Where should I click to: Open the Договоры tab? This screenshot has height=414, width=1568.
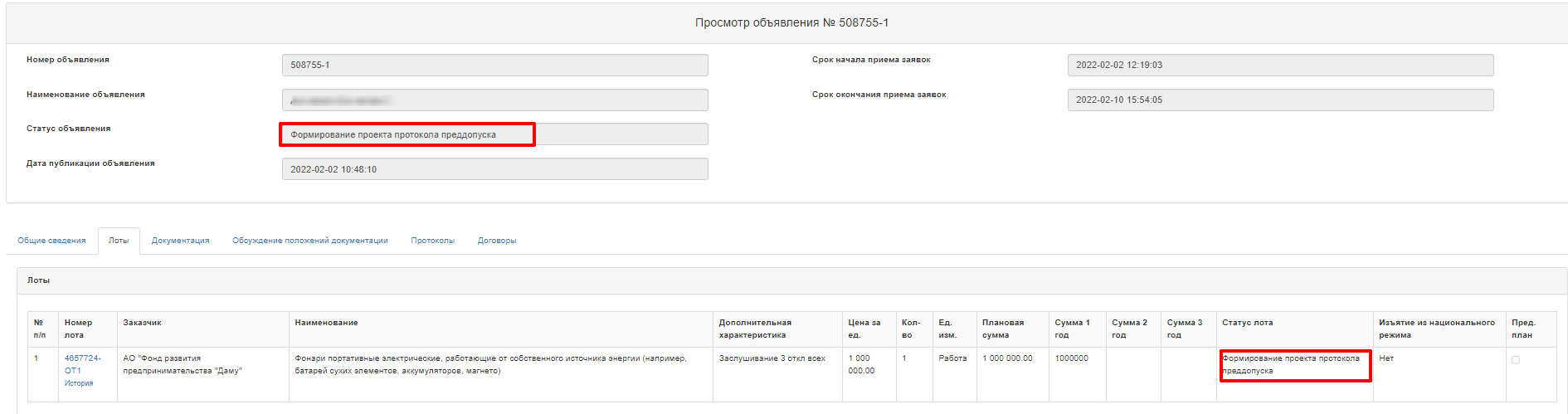[497, 241]
